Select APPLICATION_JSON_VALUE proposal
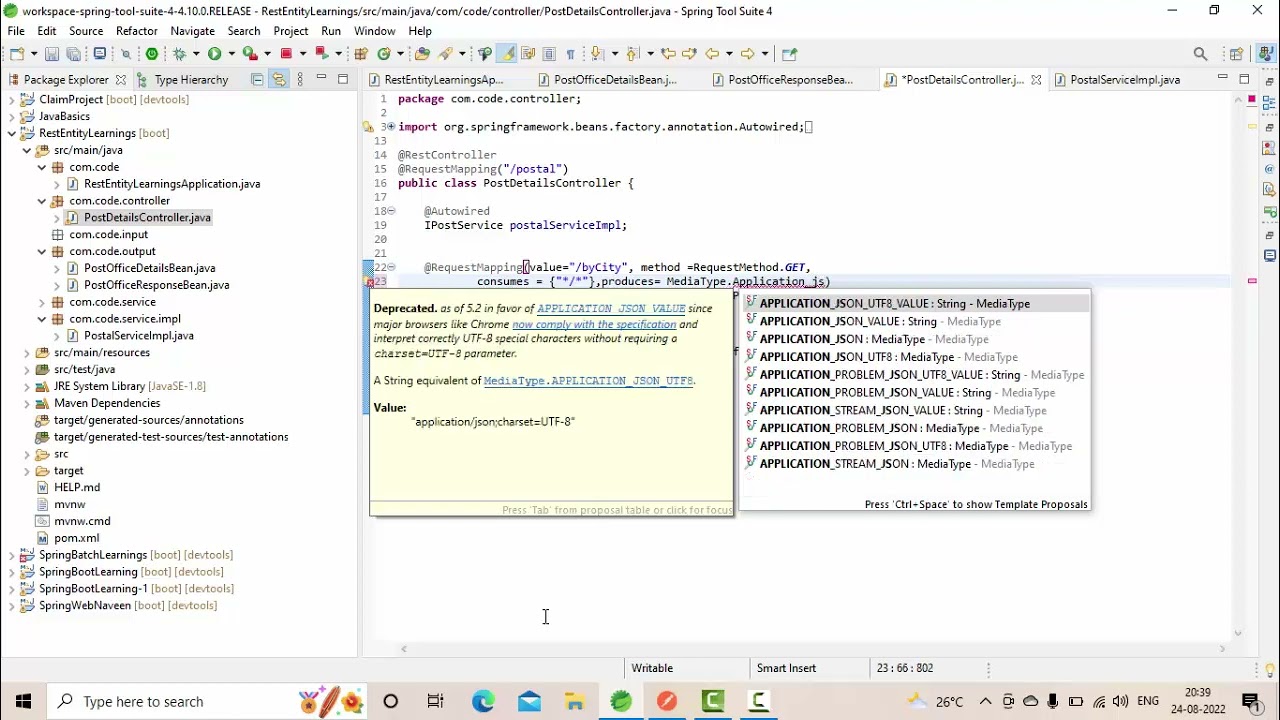Viewport: 1280px width, 720px height. (x=914, y=321)
